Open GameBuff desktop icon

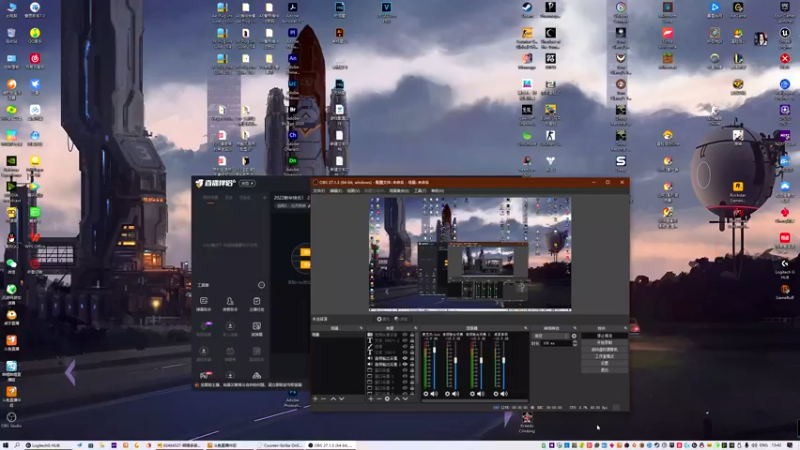[x=784, y=292]
